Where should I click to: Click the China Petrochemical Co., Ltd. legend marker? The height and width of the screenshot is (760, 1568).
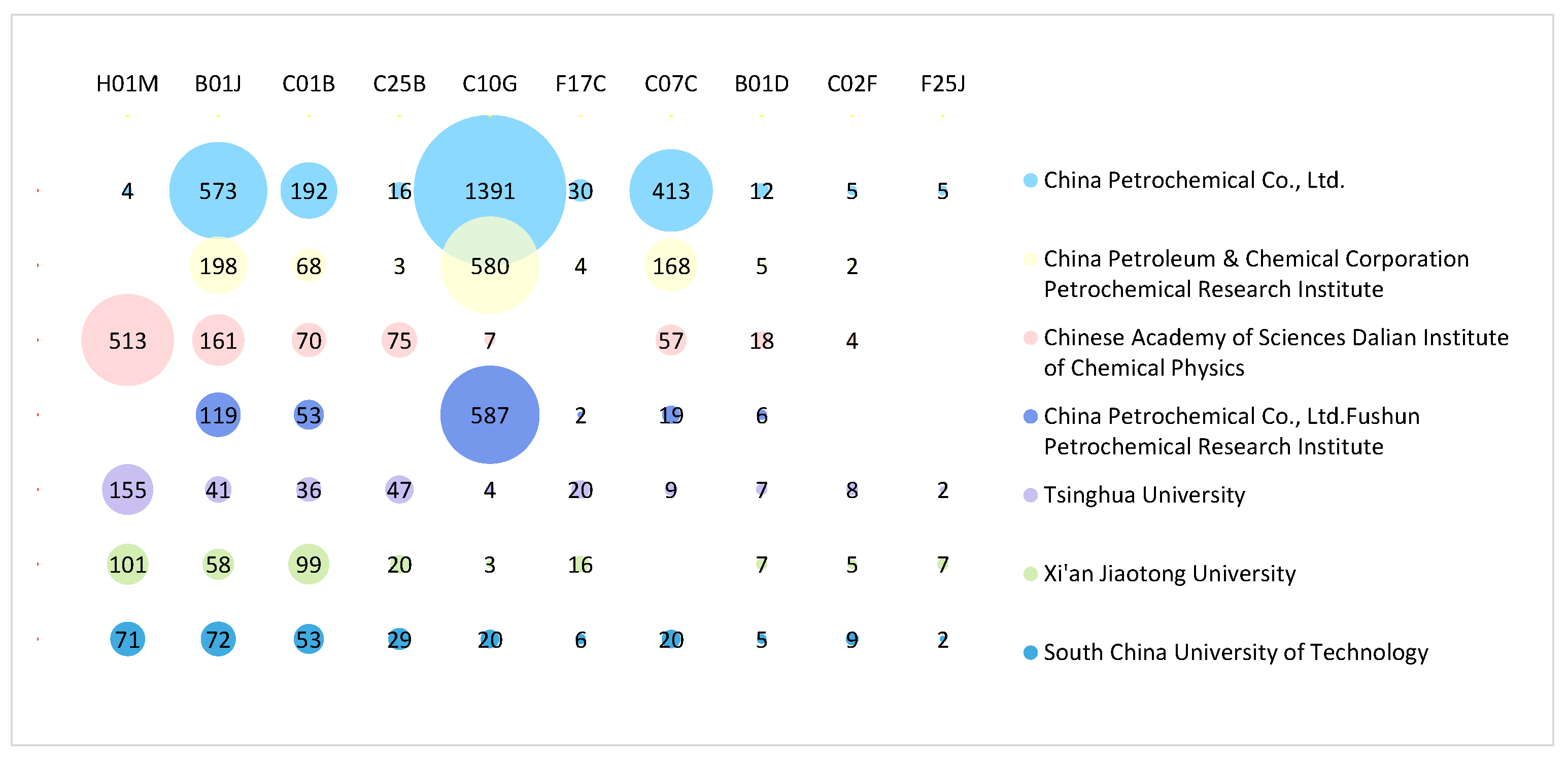(1030, 180)
